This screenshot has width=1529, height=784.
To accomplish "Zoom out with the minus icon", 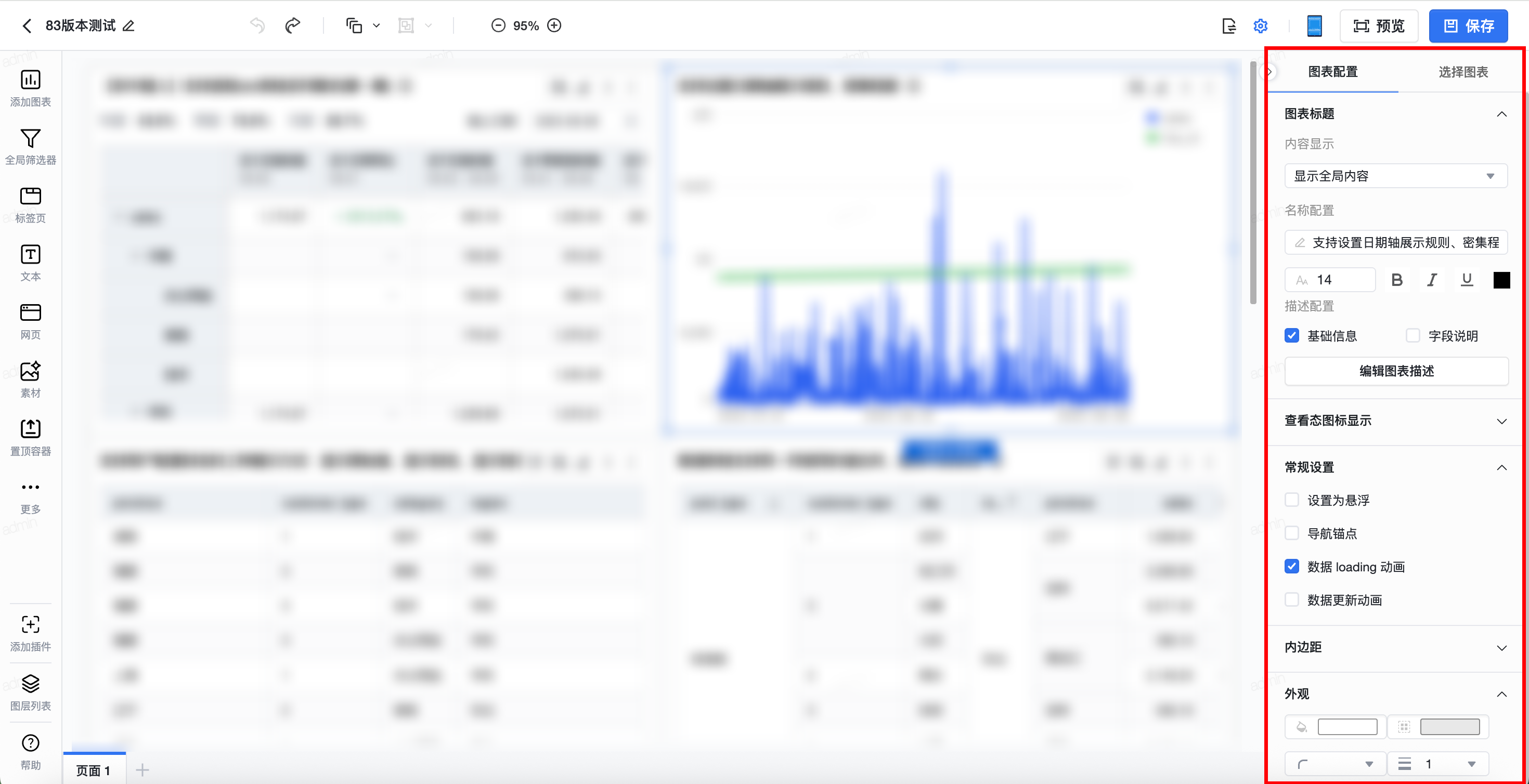I will point(498,25).
